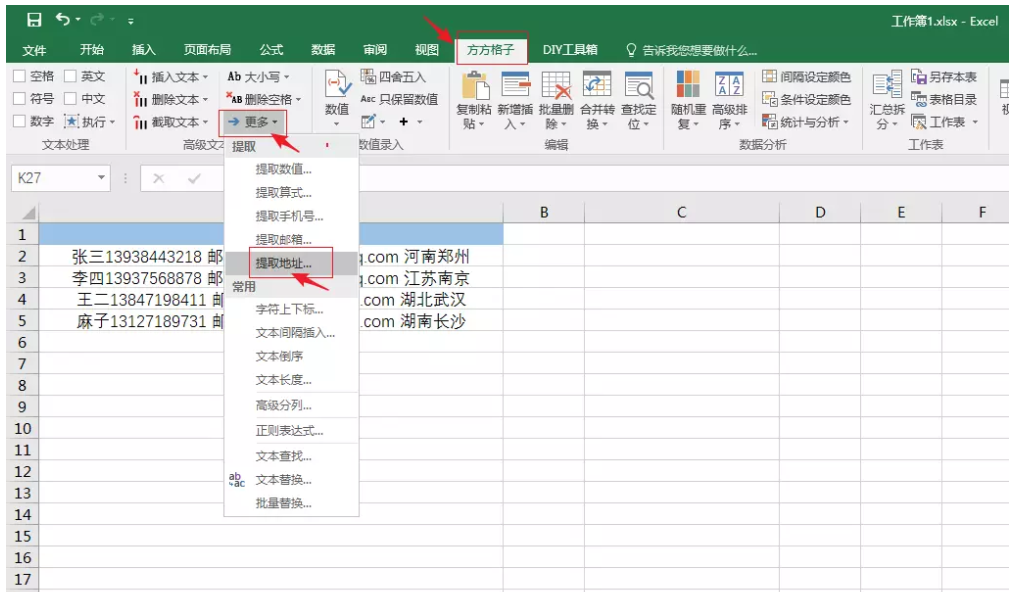This screenshot has width=1010, height=592.
Task: Choose 提取数值... from the menu
Action: click(x=291, y=169)
